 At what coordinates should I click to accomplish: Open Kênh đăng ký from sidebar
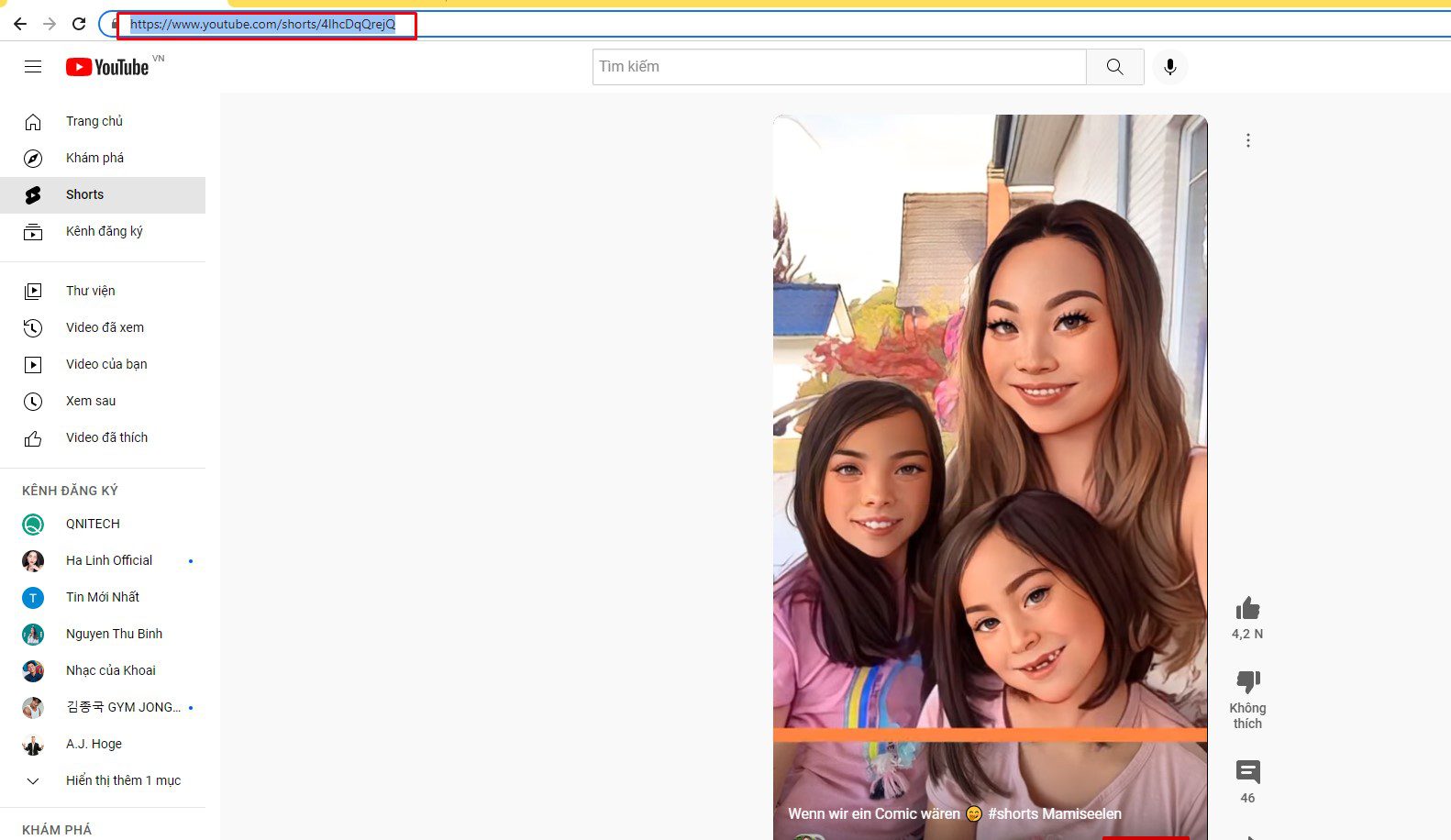(103, 232)
